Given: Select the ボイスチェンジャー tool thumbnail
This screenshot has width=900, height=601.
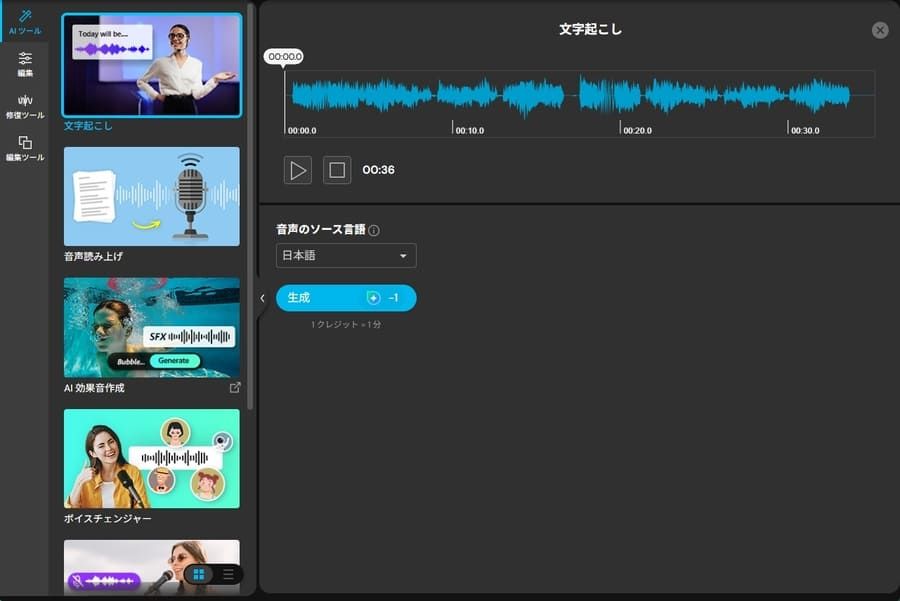Looking at the screenshot, I should point(152,458).
